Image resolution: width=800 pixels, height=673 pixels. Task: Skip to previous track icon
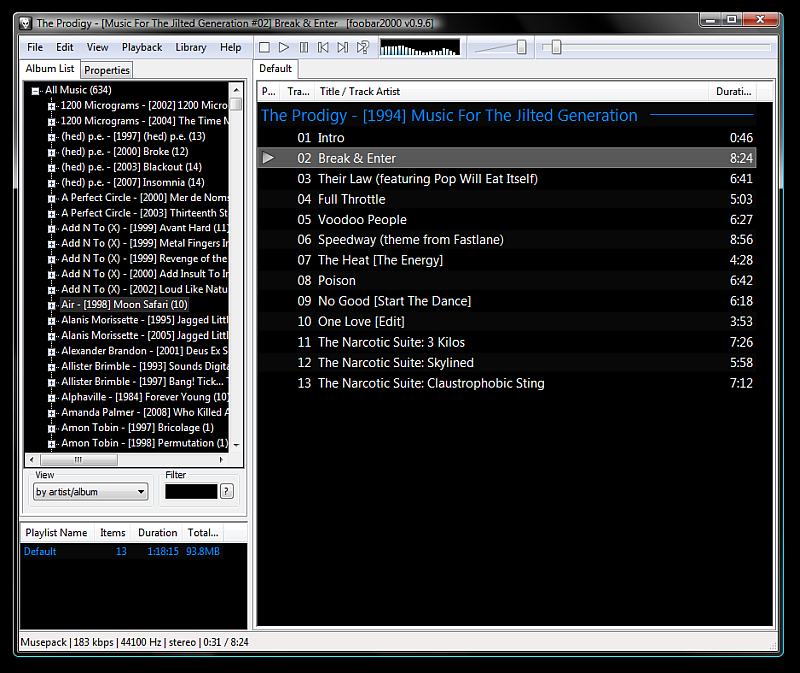pyautogui.click(x=324, y=46)
